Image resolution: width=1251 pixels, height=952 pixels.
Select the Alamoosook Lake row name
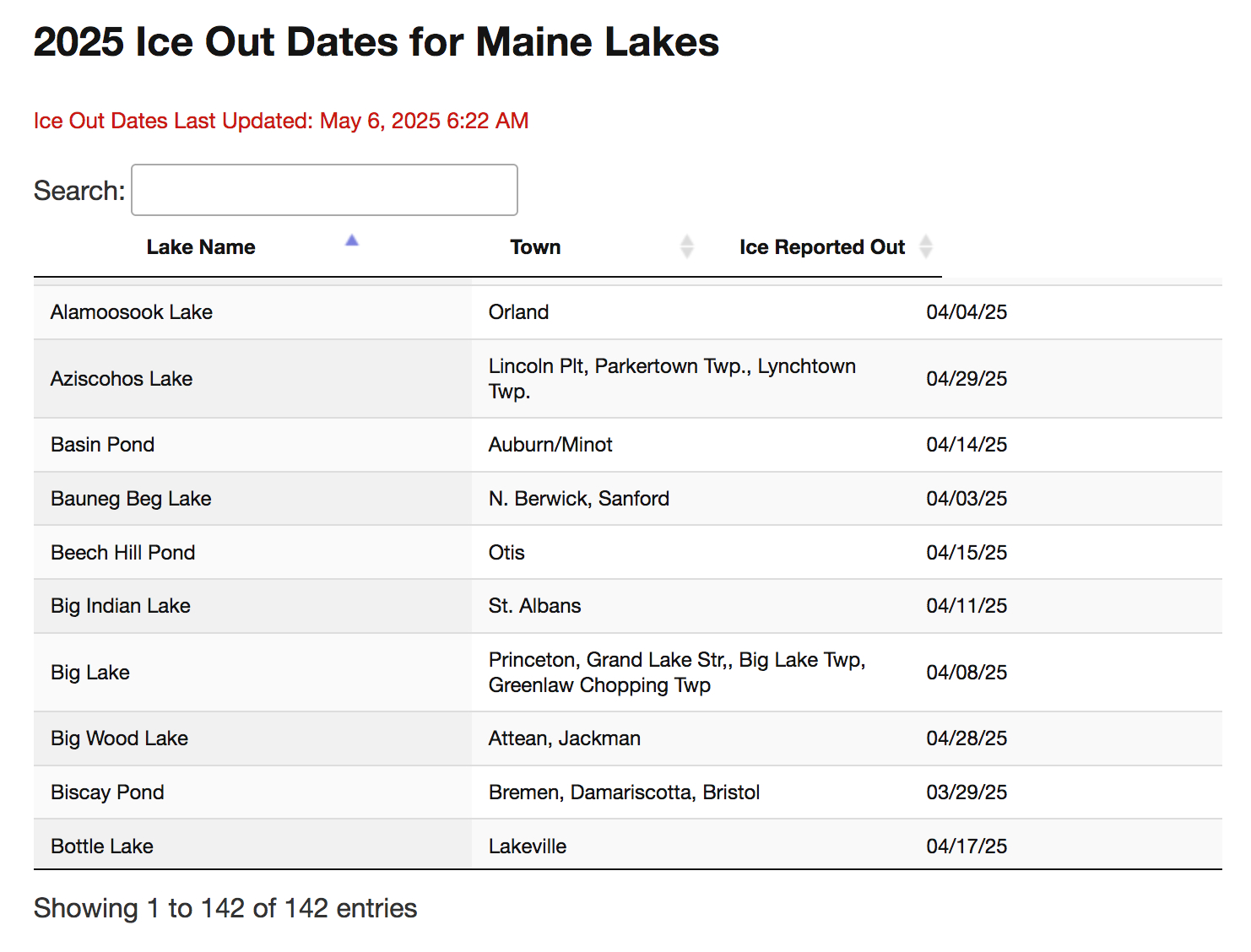point(132,312)
